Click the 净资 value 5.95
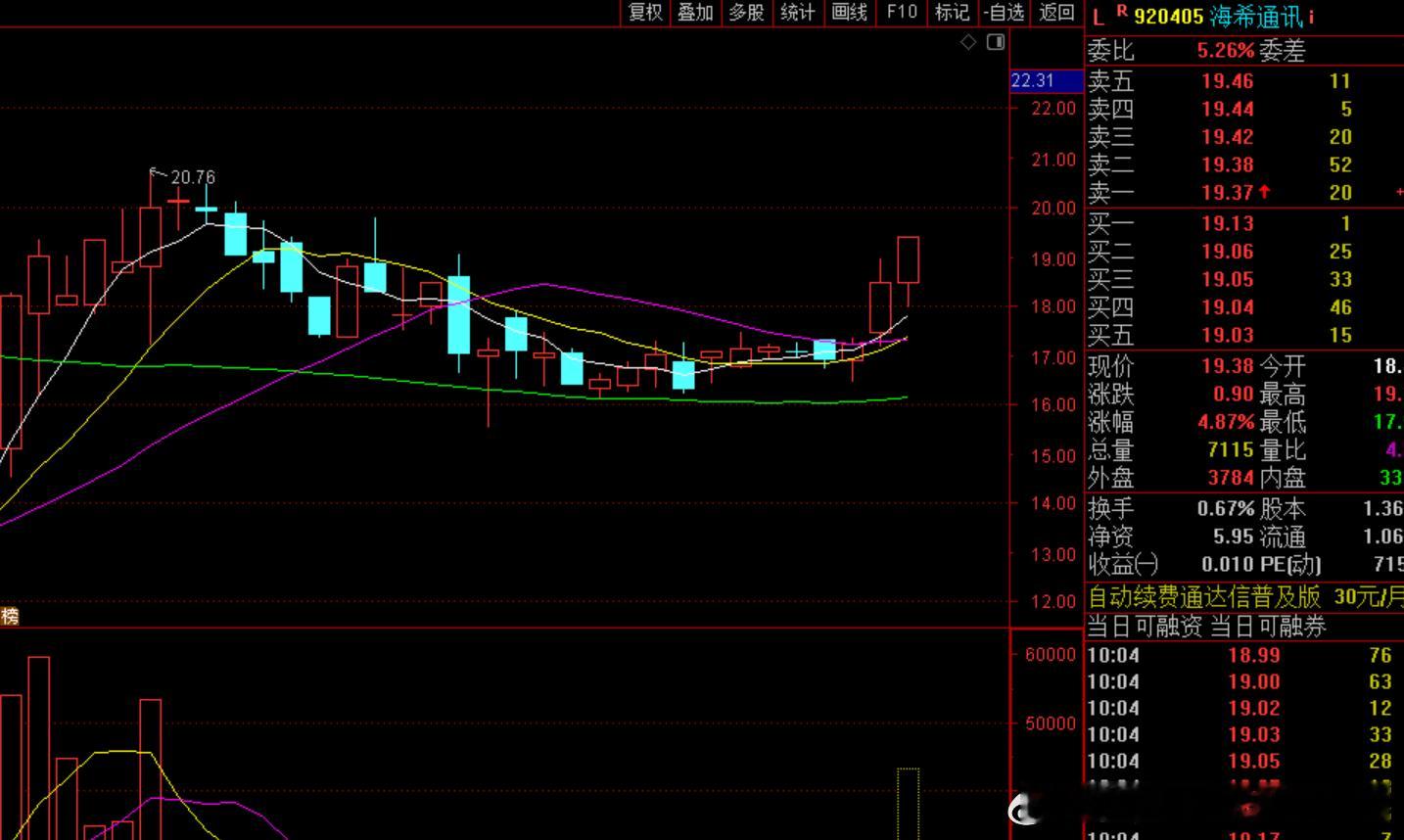This screenshot has height=840, width=1404. (1234, 537)
